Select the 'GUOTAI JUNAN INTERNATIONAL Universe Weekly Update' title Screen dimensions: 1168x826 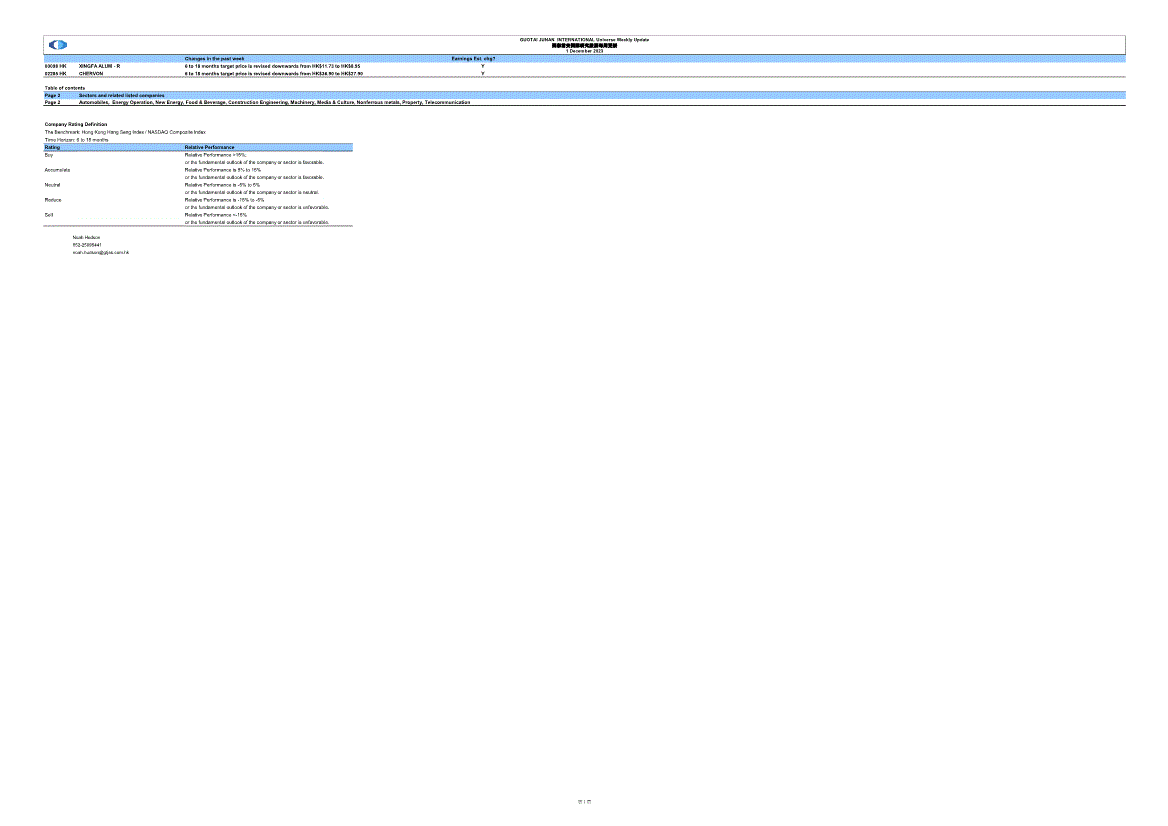pyautogui.click(x=584, y=39)
